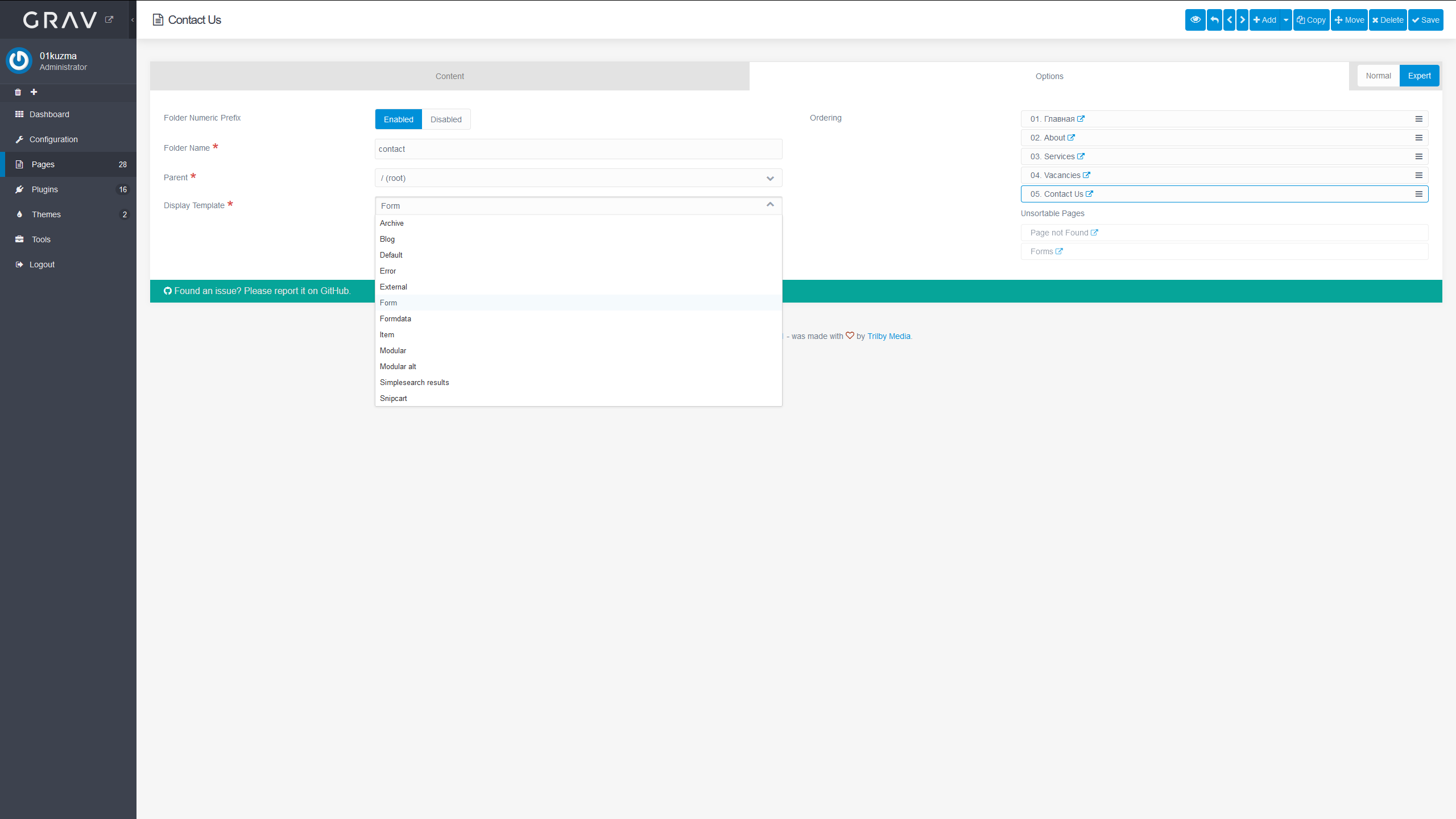The image size is (1456, 819).
Task: Click the plus icon under the user profile
Action: 34,92
